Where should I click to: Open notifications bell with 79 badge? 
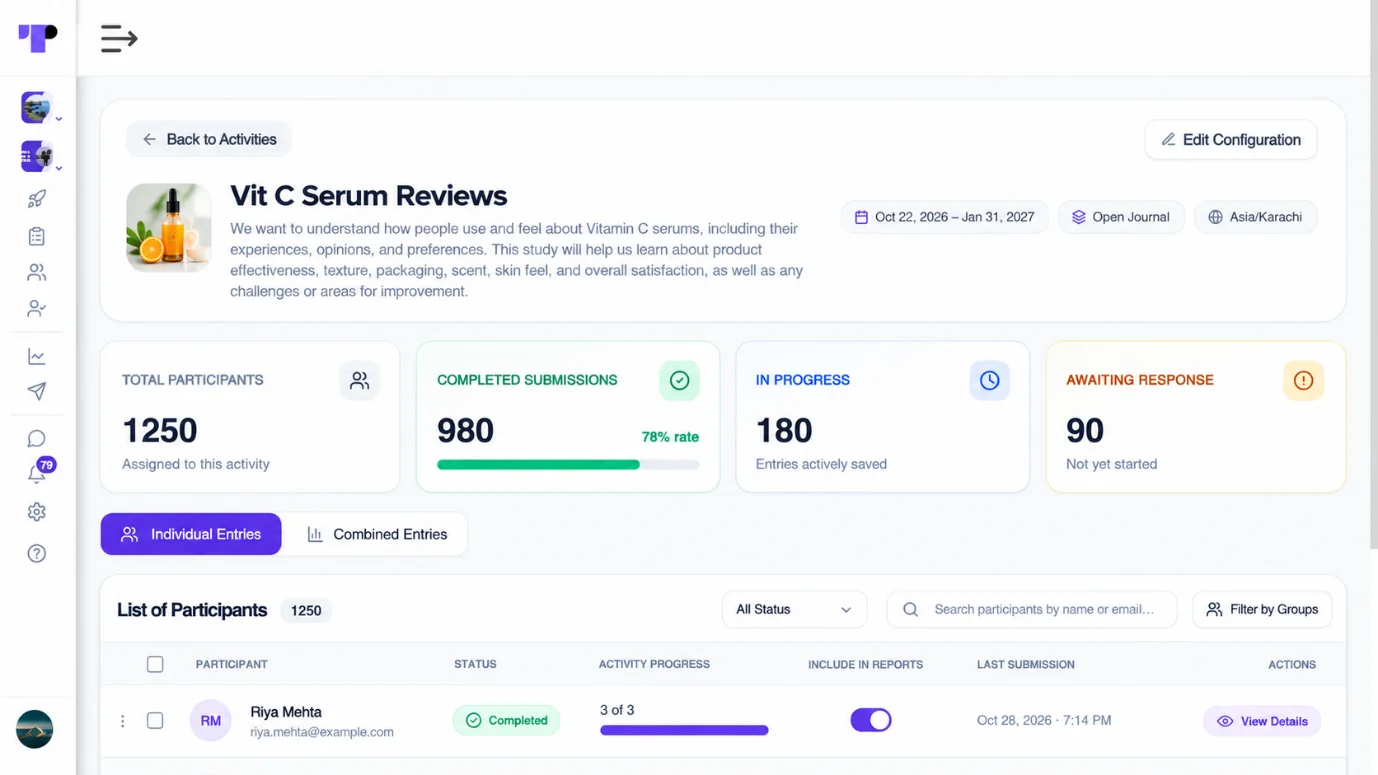pos(38,472)
